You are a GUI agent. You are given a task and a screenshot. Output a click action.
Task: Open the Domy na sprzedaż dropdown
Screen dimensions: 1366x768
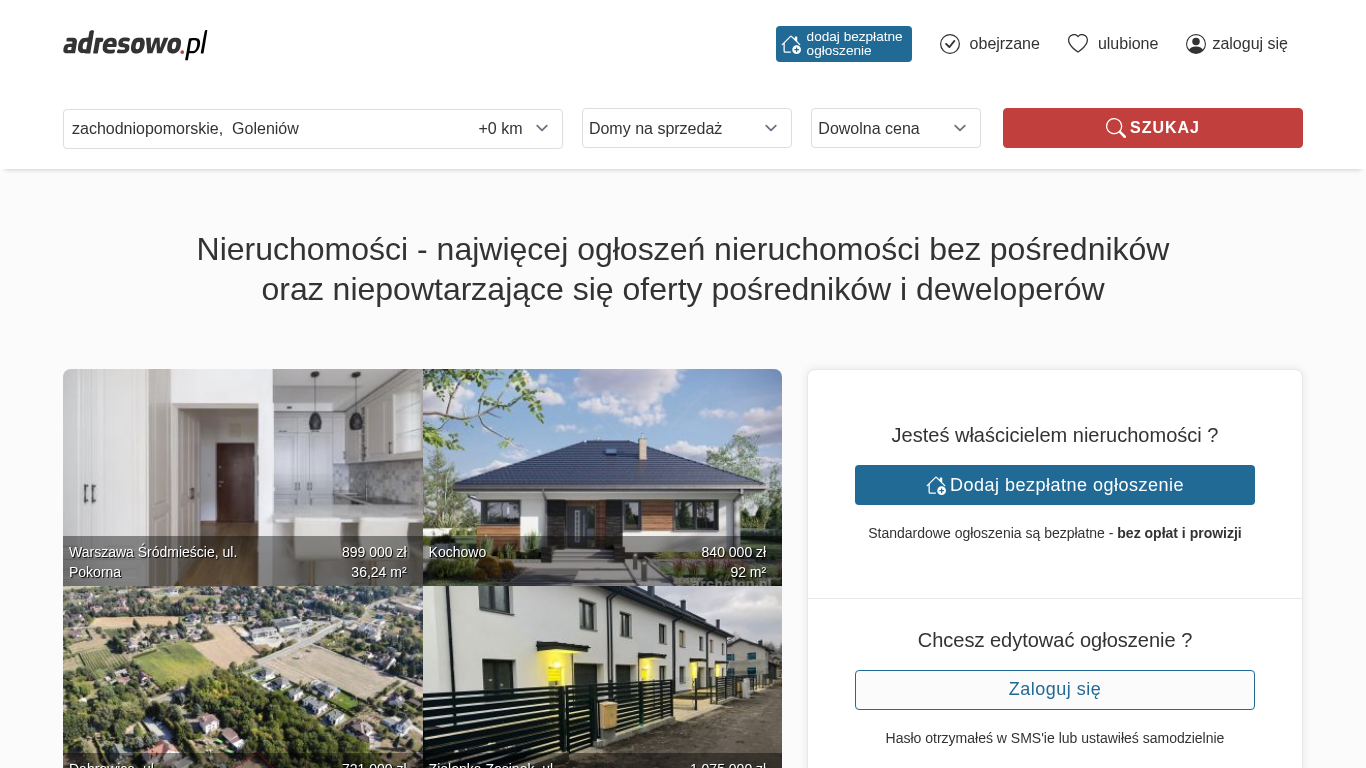pos(686,128)
